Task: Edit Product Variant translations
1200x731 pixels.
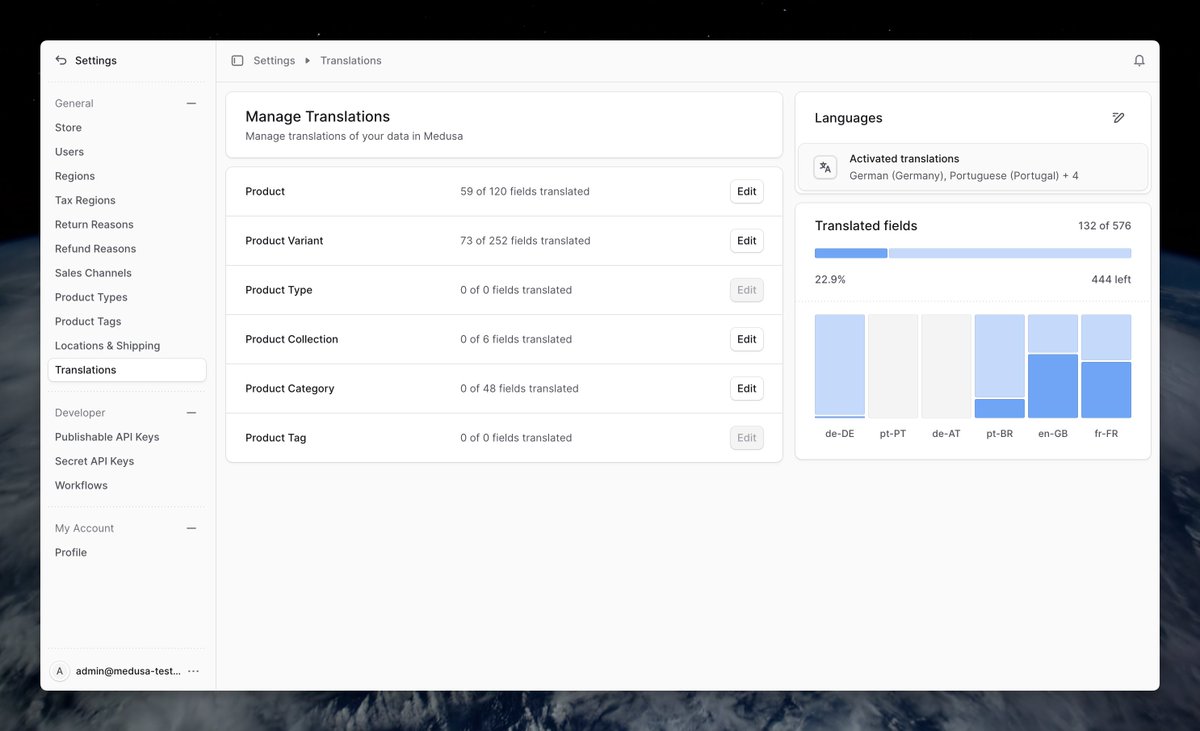Action: click(747, 241)
